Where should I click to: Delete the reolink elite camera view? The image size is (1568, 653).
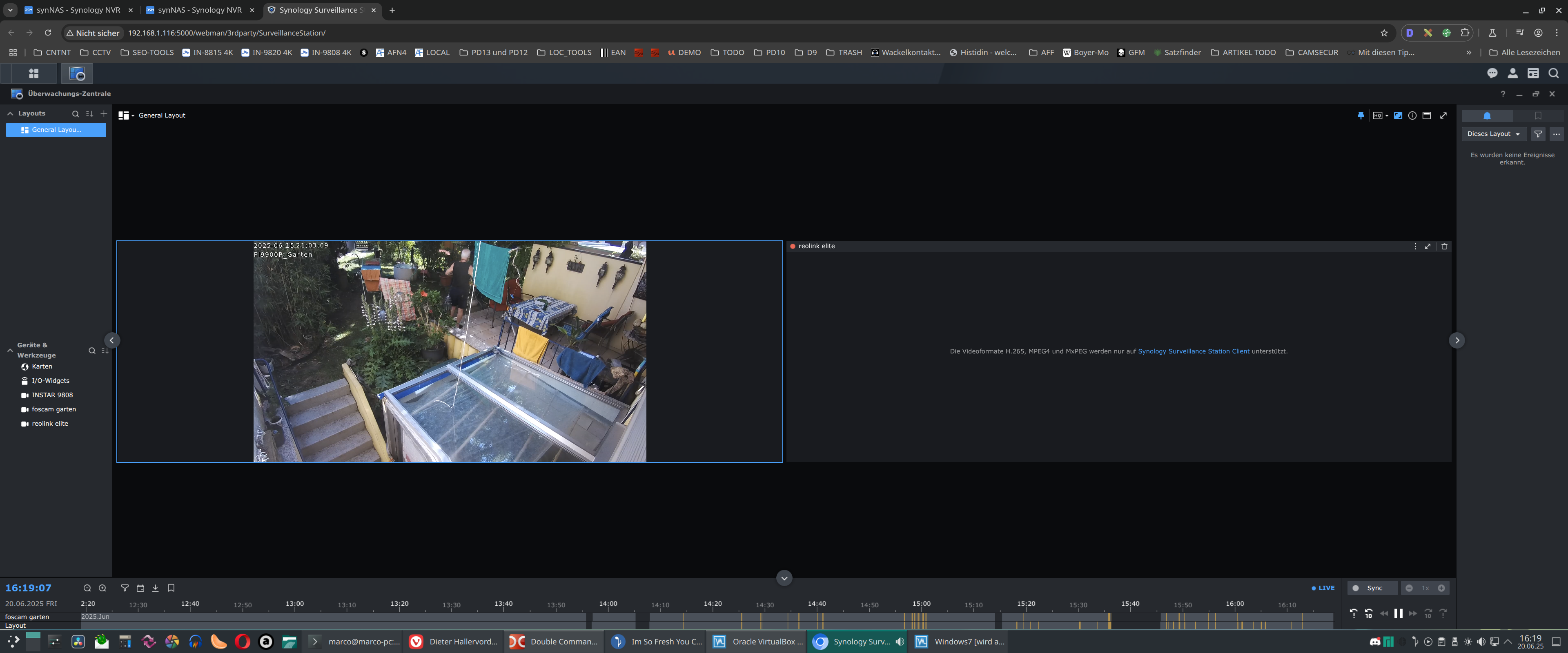[1444, 247]
